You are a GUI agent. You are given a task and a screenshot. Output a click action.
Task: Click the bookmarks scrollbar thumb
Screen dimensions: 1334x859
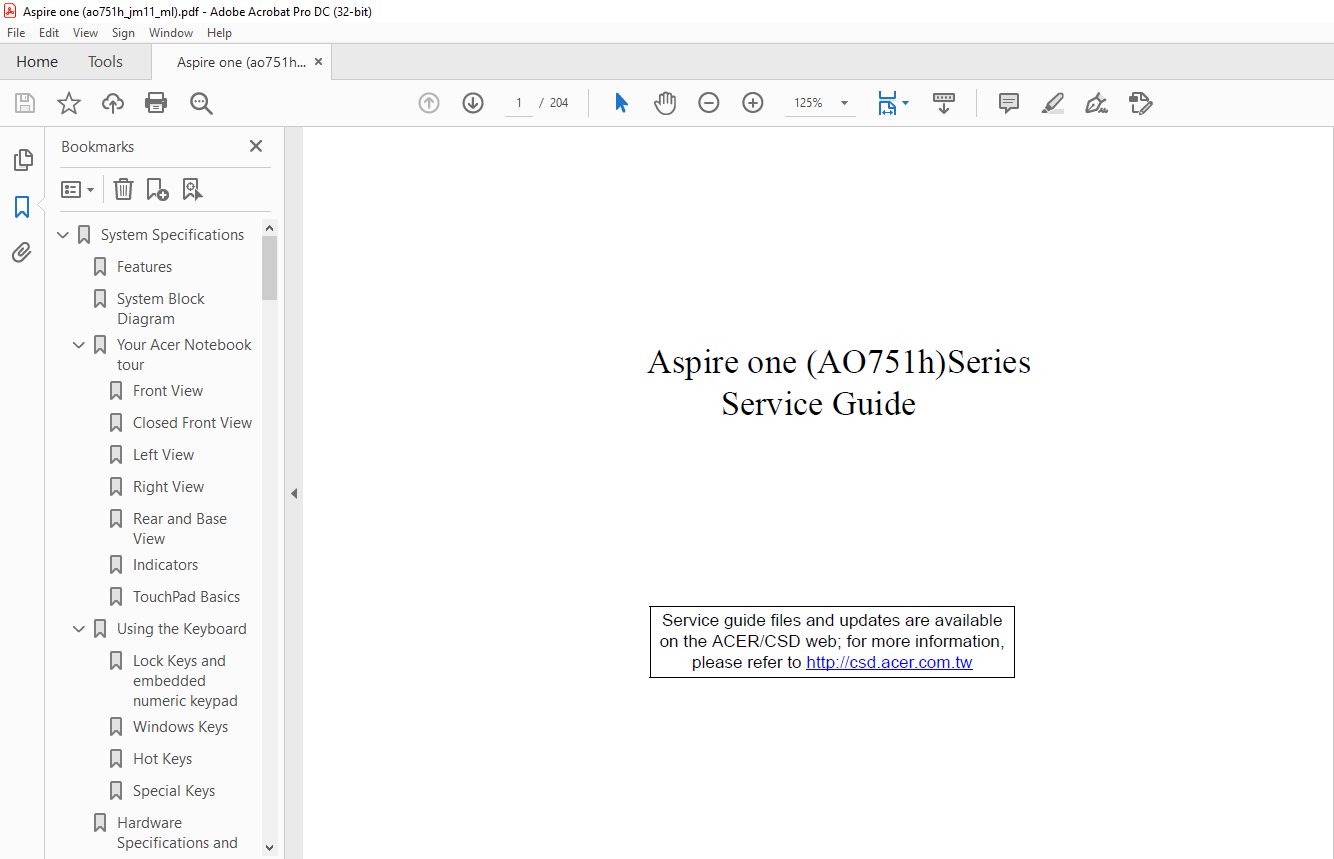coord(269,268)
